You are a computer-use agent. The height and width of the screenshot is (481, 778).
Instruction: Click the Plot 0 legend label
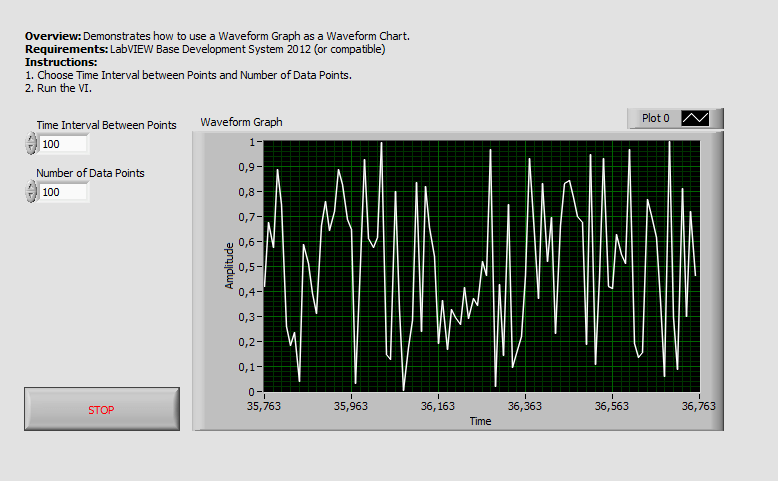pos(655,118)
